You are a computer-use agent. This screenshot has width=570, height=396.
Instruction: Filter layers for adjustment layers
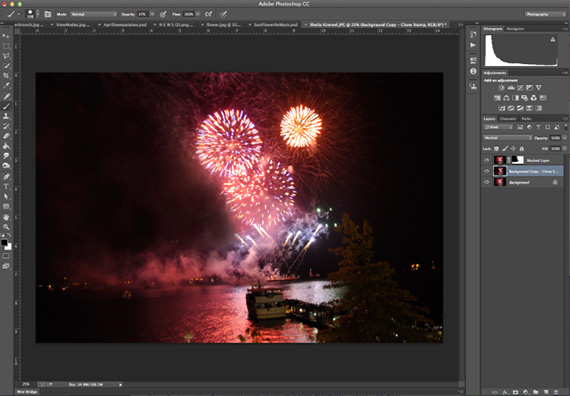529,127
